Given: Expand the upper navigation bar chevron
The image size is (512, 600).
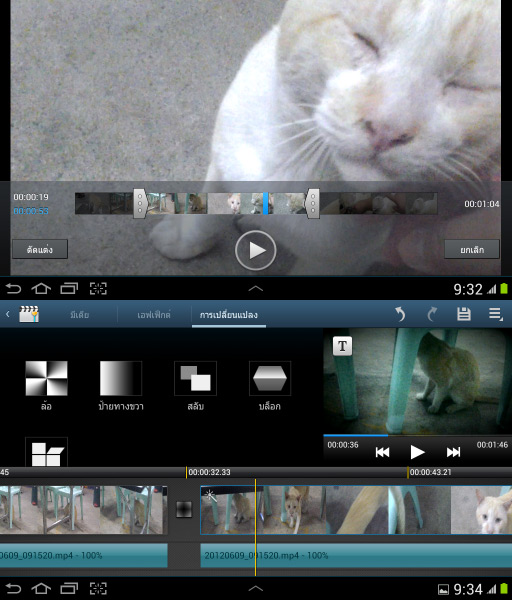Looking at the screenshot, I should 256,289.
